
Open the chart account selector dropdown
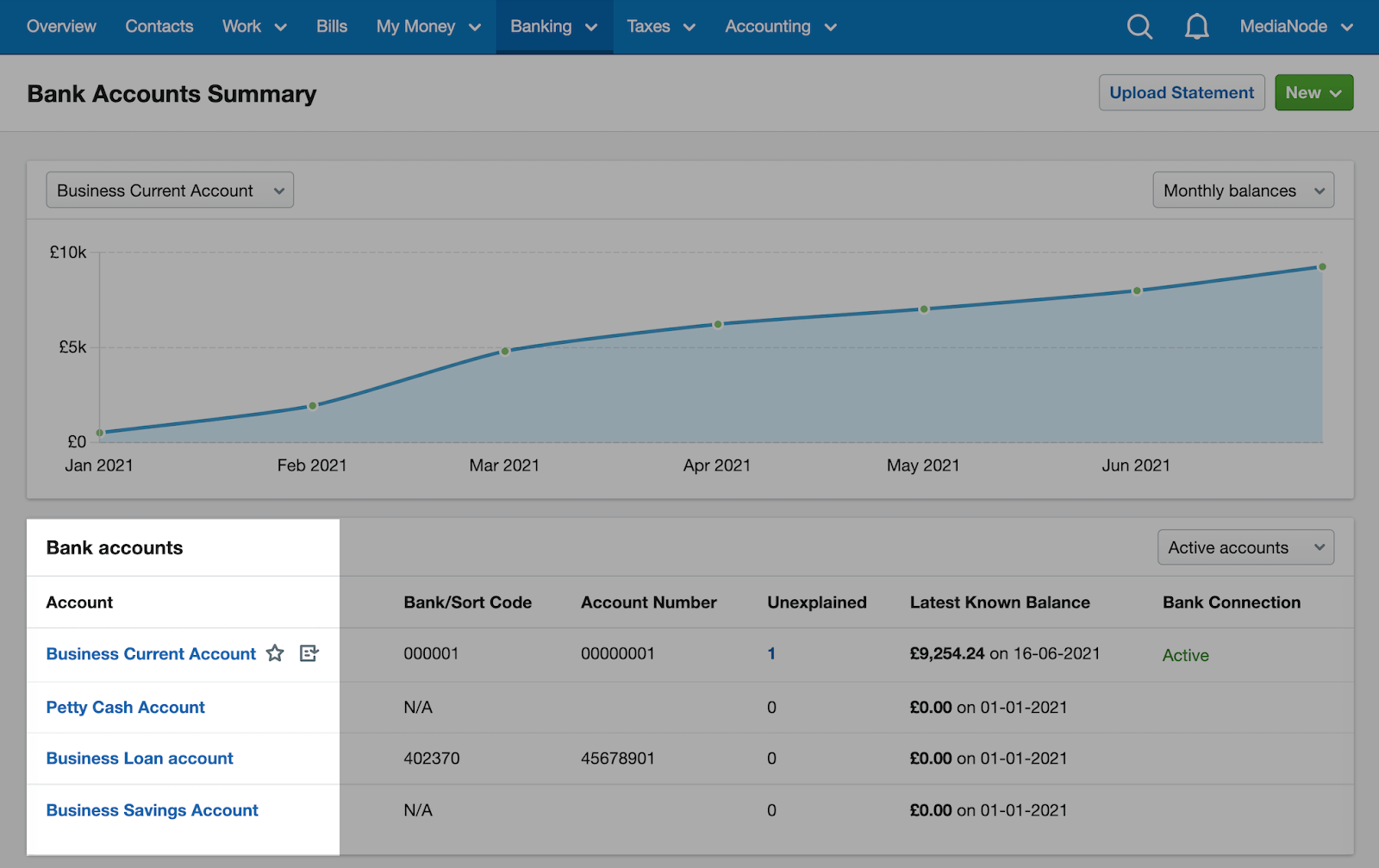(x=169, y=190)
